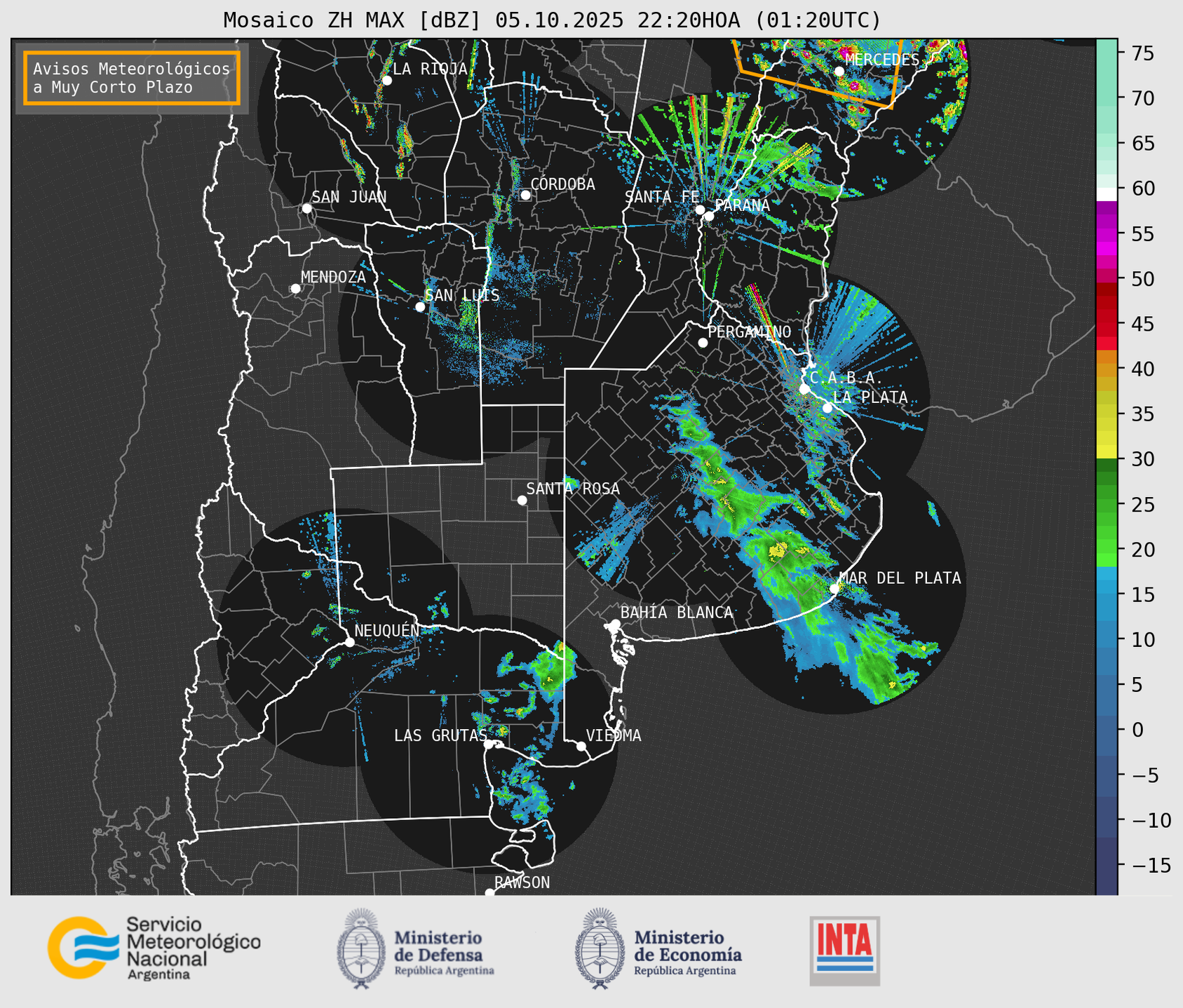The image size is (1183, 1008).
Task: Select the NEUQUÉN city marker
Action: 349,642
